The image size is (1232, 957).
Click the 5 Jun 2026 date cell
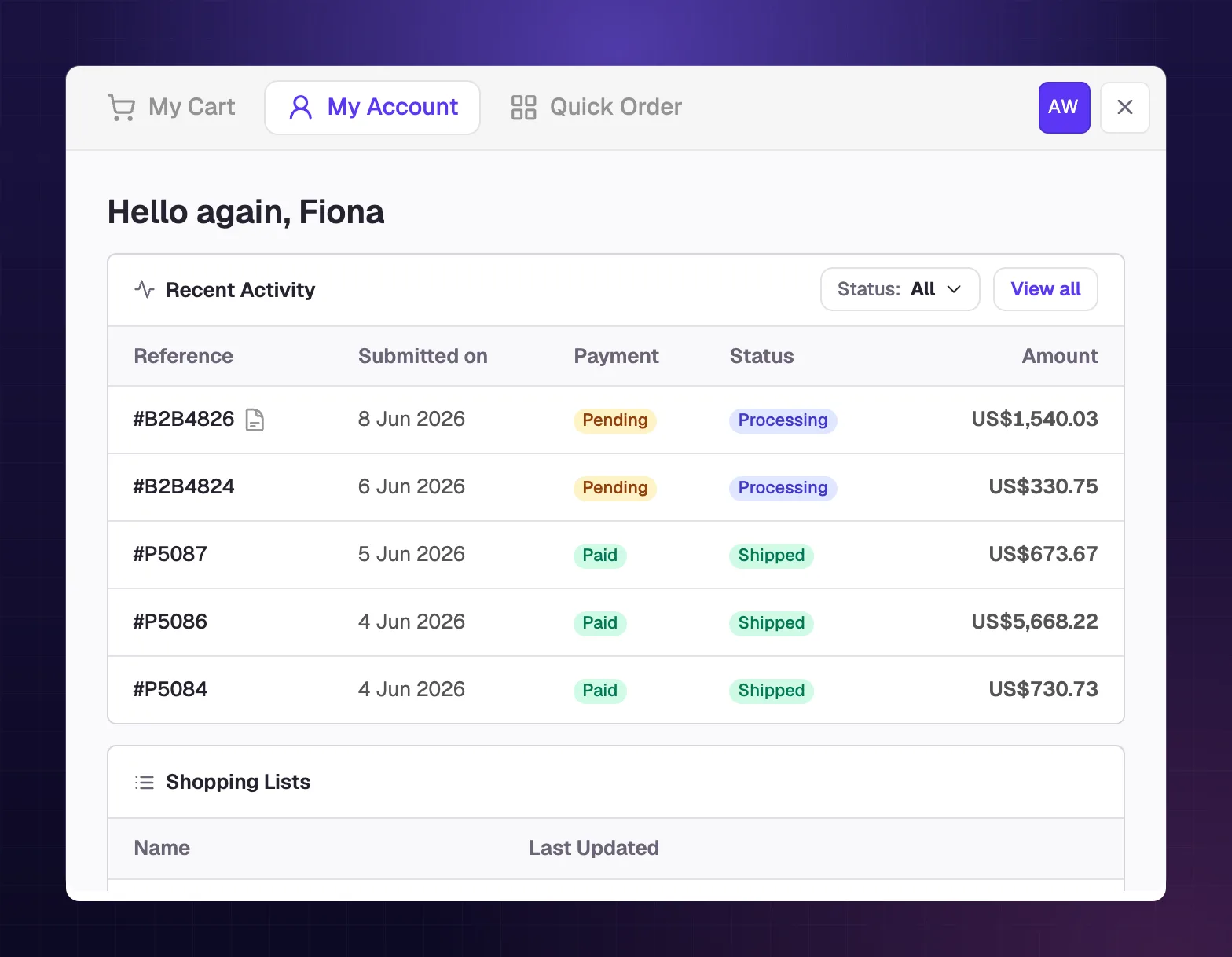tap(412, 554)
